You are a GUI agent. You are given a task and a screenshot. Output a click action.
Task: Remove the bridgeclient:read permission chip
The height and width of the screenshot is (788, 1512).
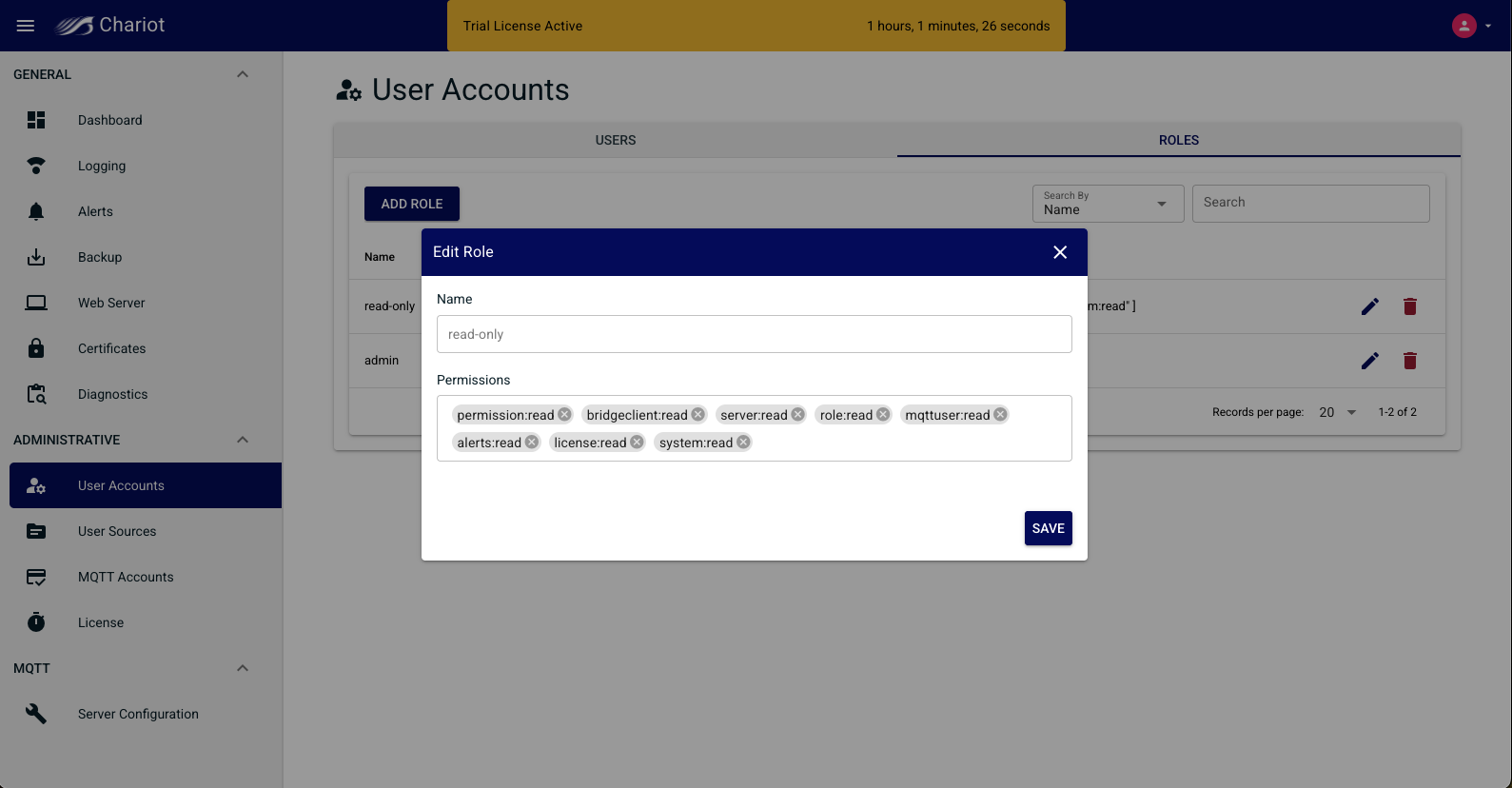697,415
